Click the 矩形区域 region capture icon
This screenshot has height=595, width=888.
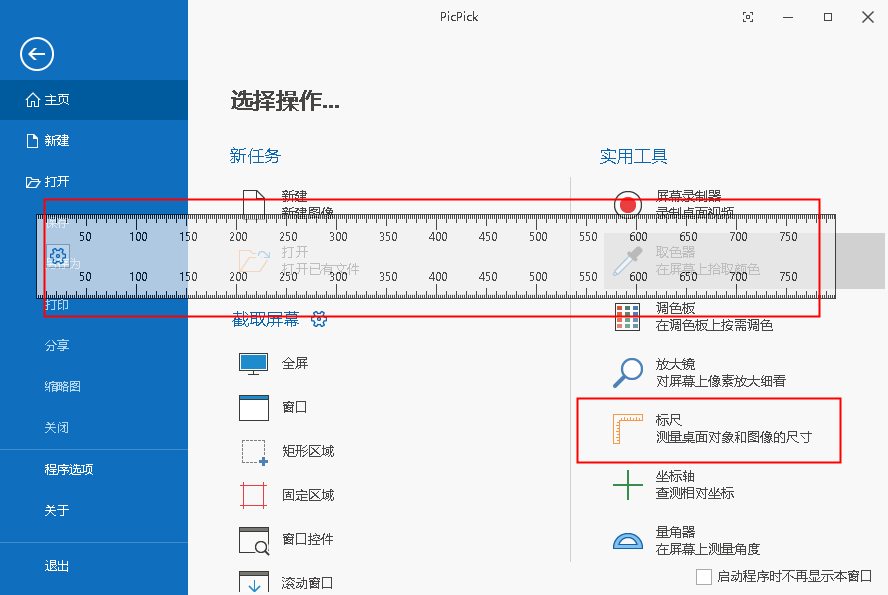[x=254, y=452]
